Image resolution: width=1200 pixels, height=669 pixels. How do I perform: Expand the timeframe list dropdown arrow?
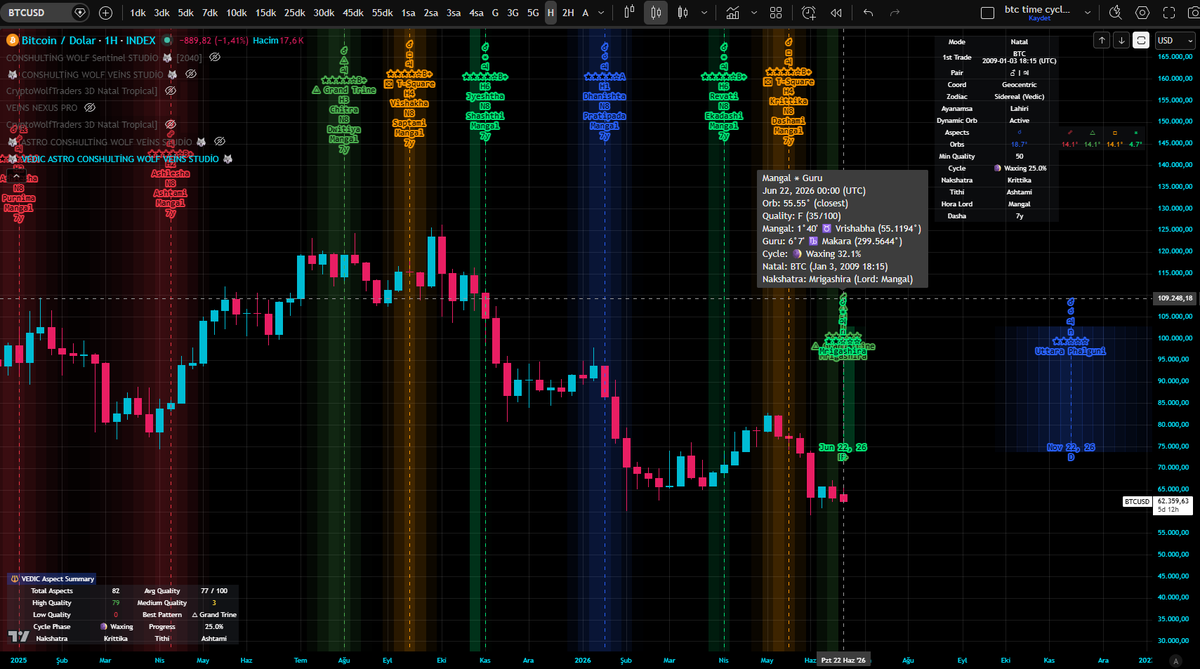click(x=600, y=13)
